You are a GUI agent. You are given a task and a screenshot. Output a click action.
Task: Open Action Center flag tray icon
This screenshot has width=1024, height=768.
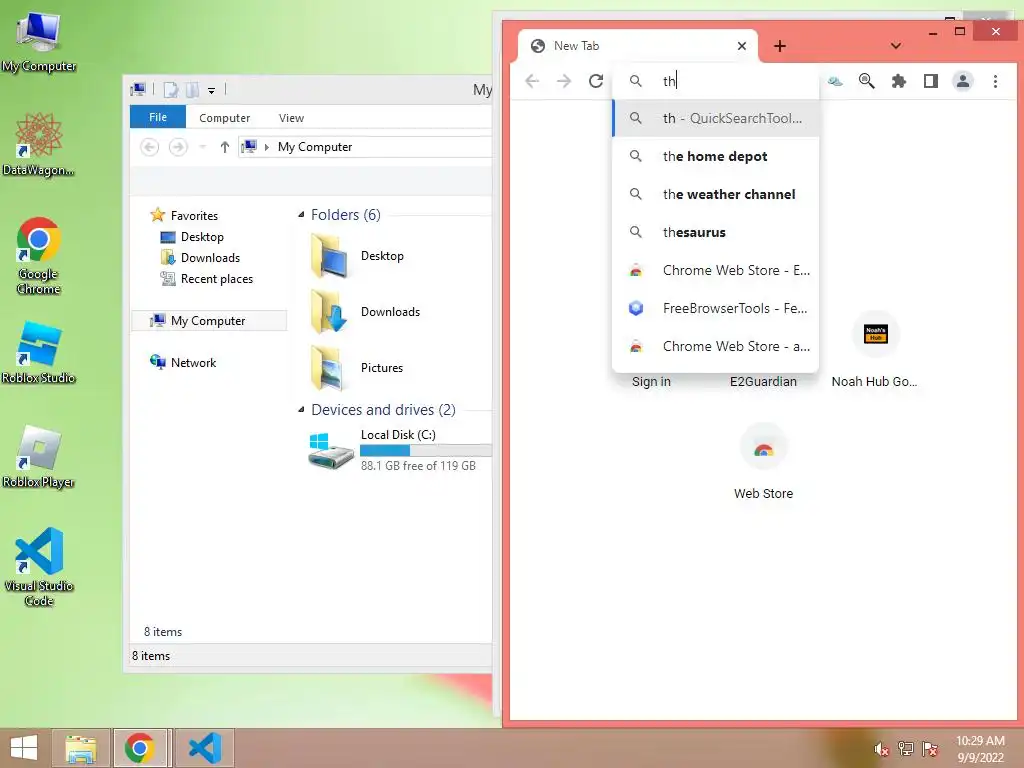(x=930, y=749)
